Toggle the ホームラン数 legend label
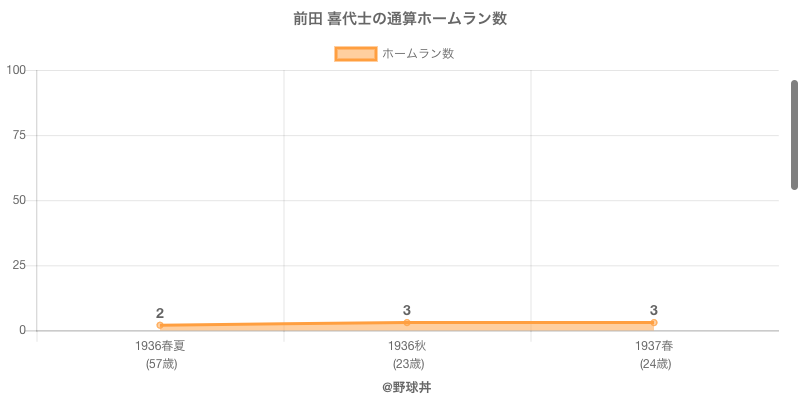The height and width of the screenshot is (400, 800). (x=418, y=54)
